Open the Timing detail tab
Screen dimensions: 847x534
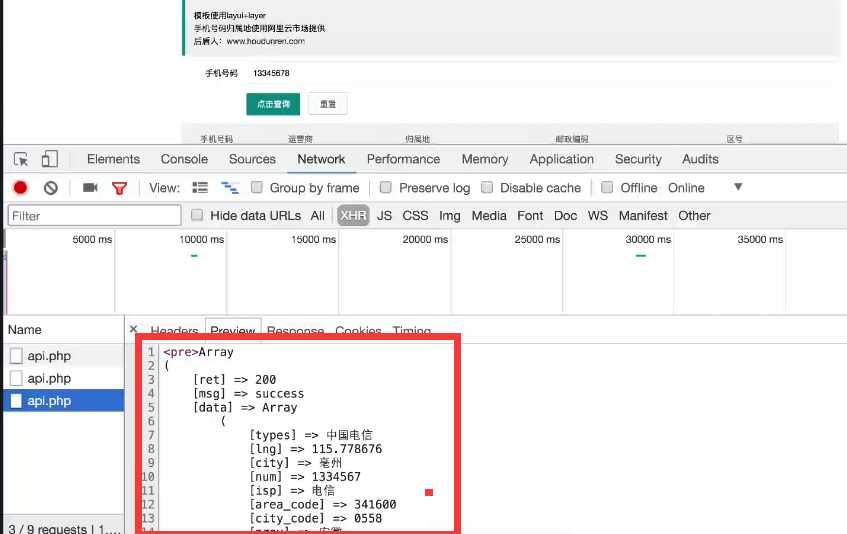[412, 329]
